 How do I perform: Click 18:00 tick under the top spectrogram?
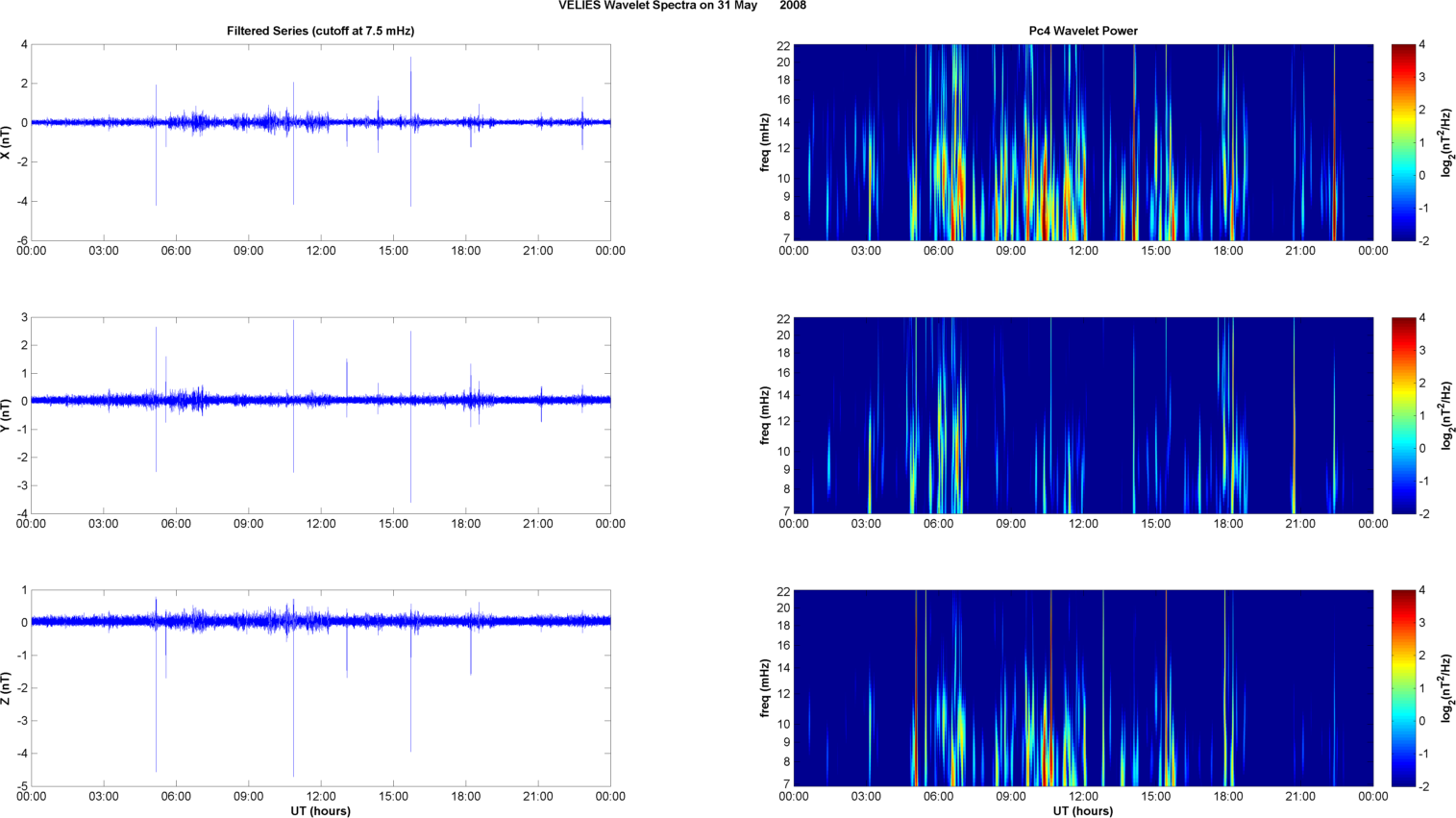[1228, 251]
